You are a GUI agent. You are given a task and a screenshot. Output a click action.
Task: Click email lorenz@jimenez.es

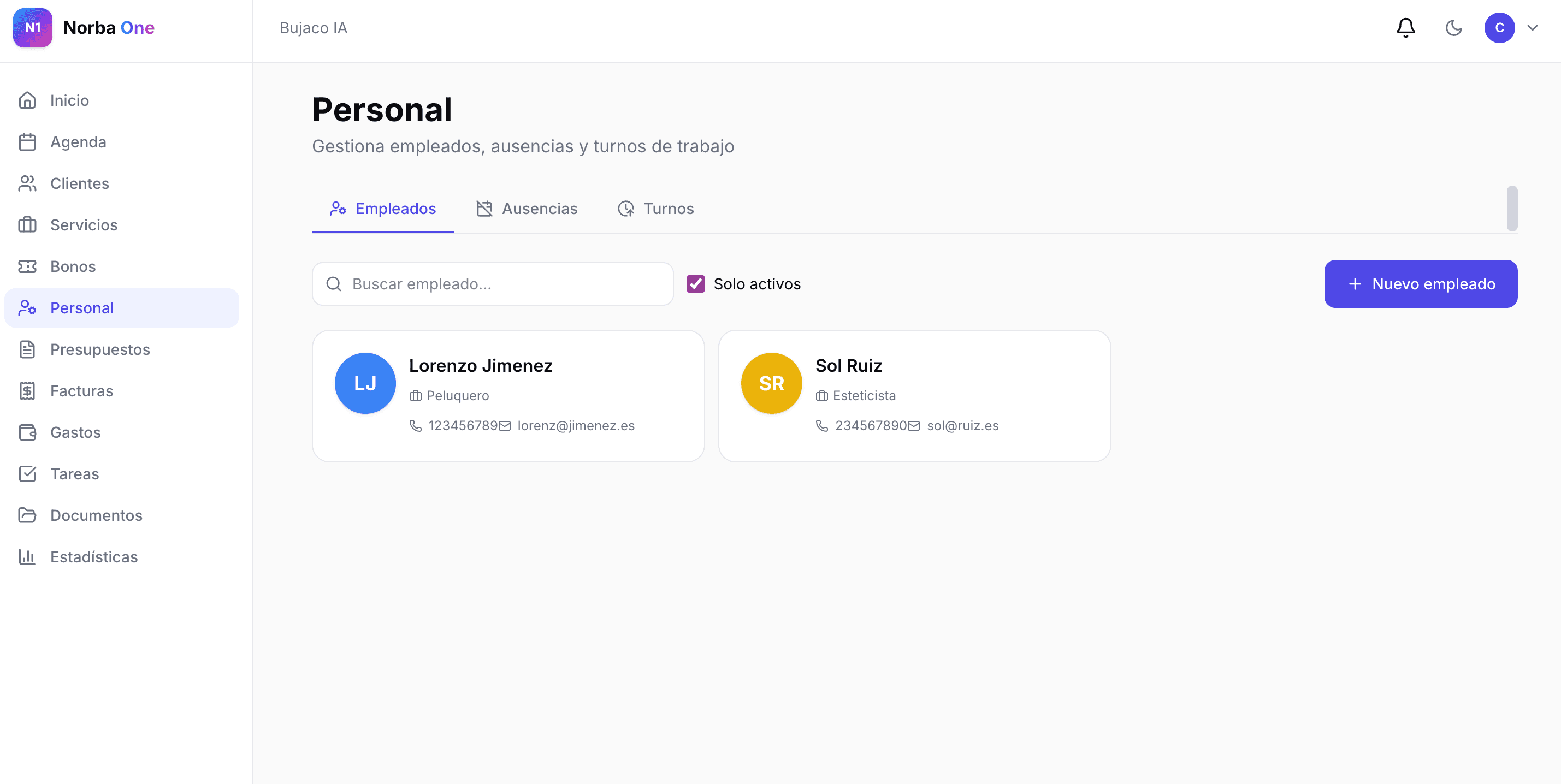click(576, 425)
